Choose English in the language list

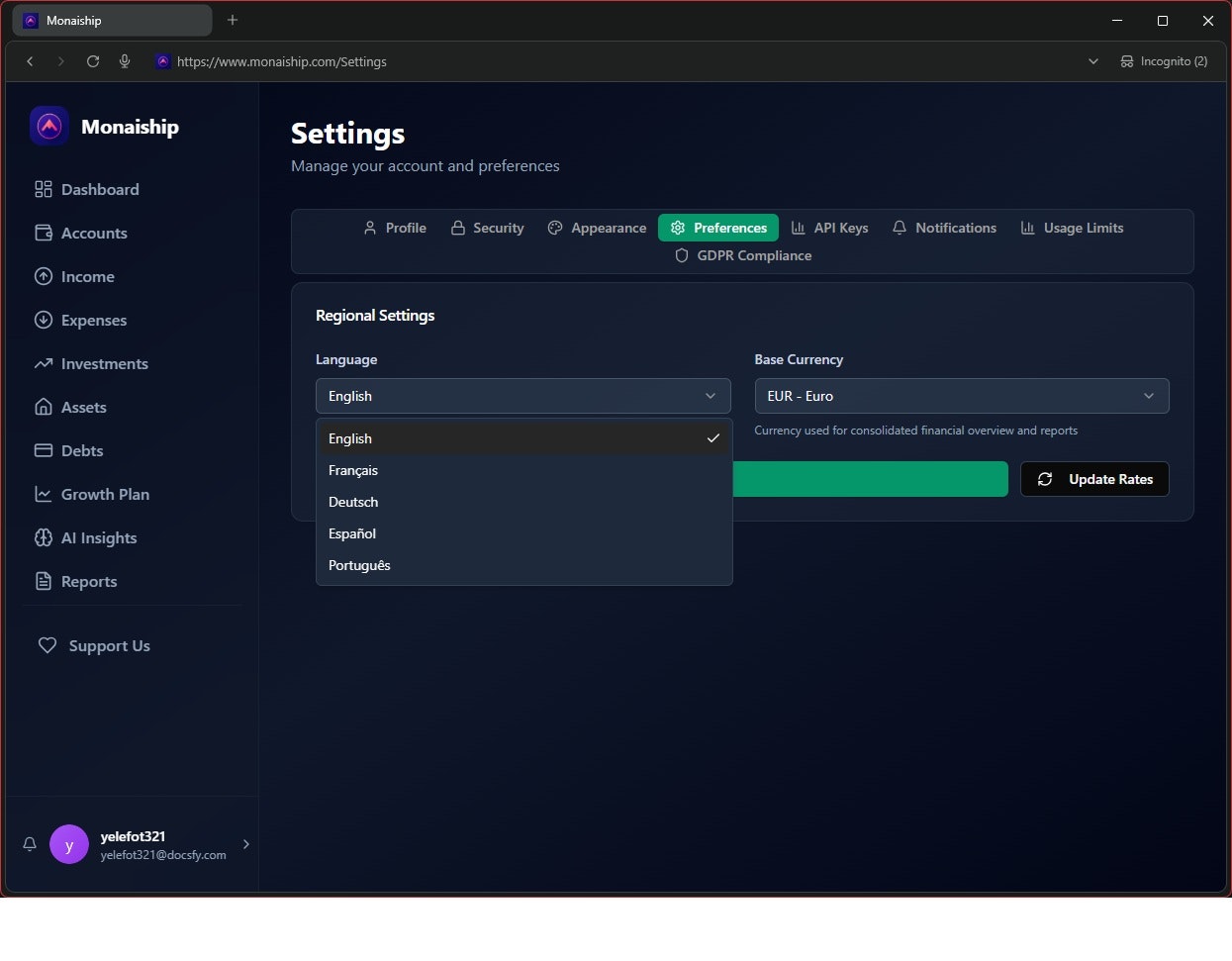524,438
